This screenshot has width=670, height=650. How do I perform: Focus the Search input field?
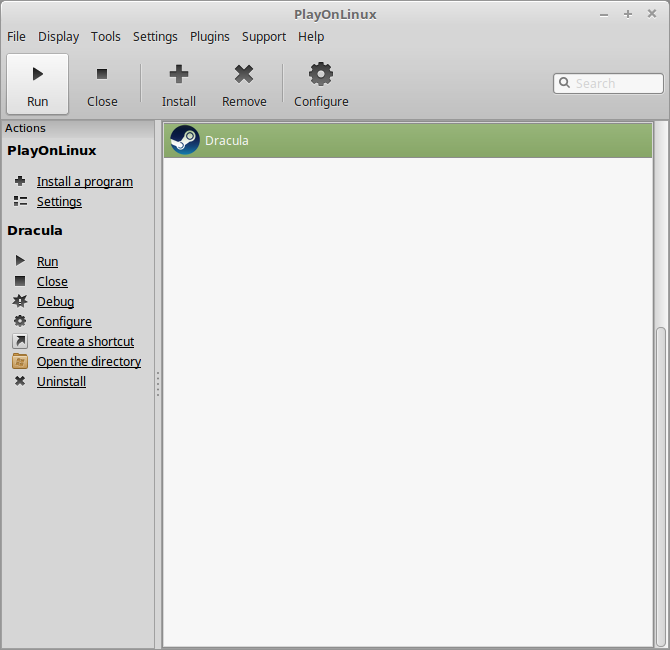[x=608, y=83]
